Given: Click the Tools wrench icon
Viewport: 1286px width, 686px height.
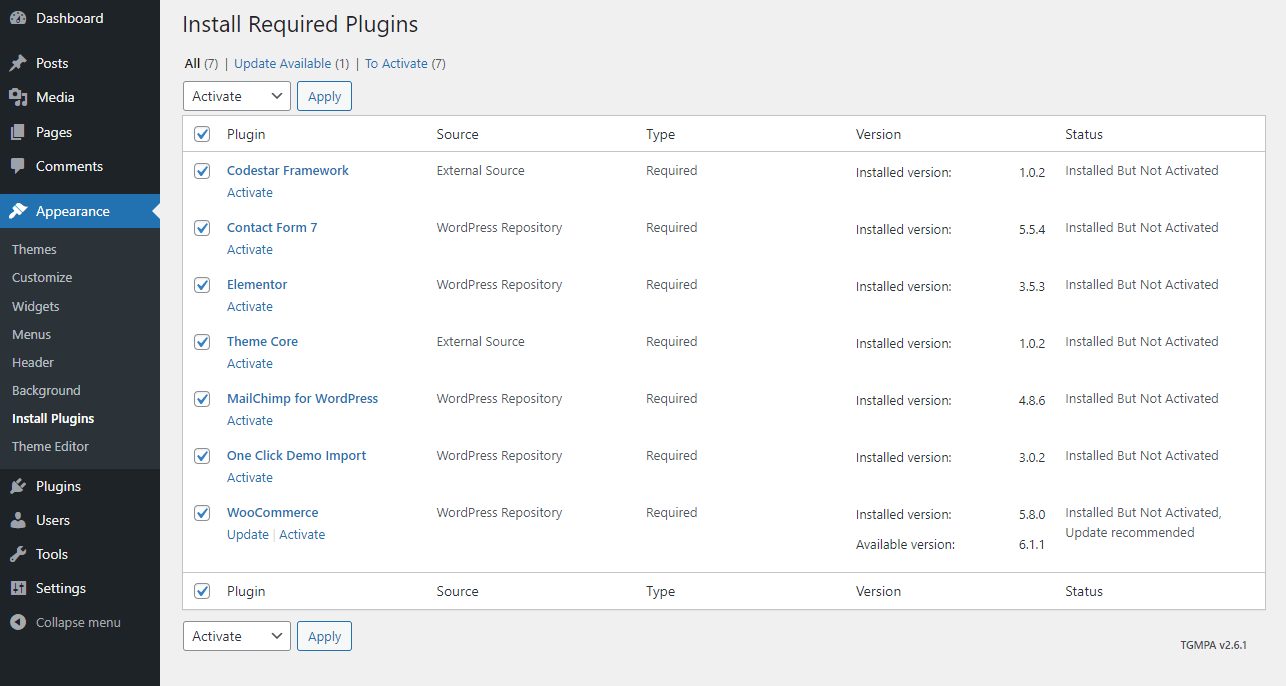Looking at the screenshot, I should point(18,554).
